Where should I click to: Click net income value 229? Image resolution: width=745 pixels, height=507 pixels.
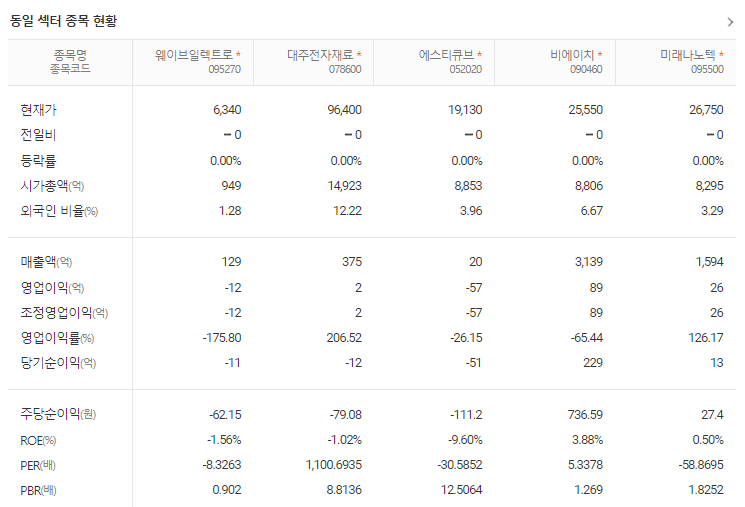pyautogui.click(x=593, y=363)
